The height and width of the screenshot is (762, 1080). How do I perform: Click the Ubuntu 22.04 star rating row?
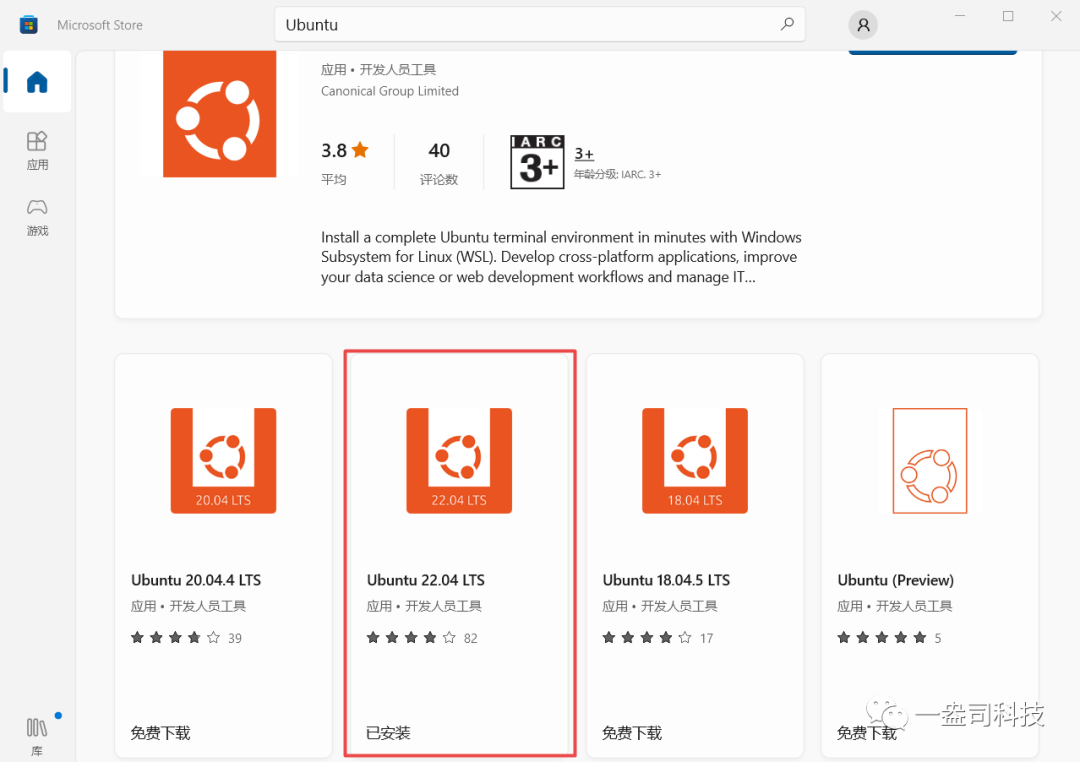[422, 638]
